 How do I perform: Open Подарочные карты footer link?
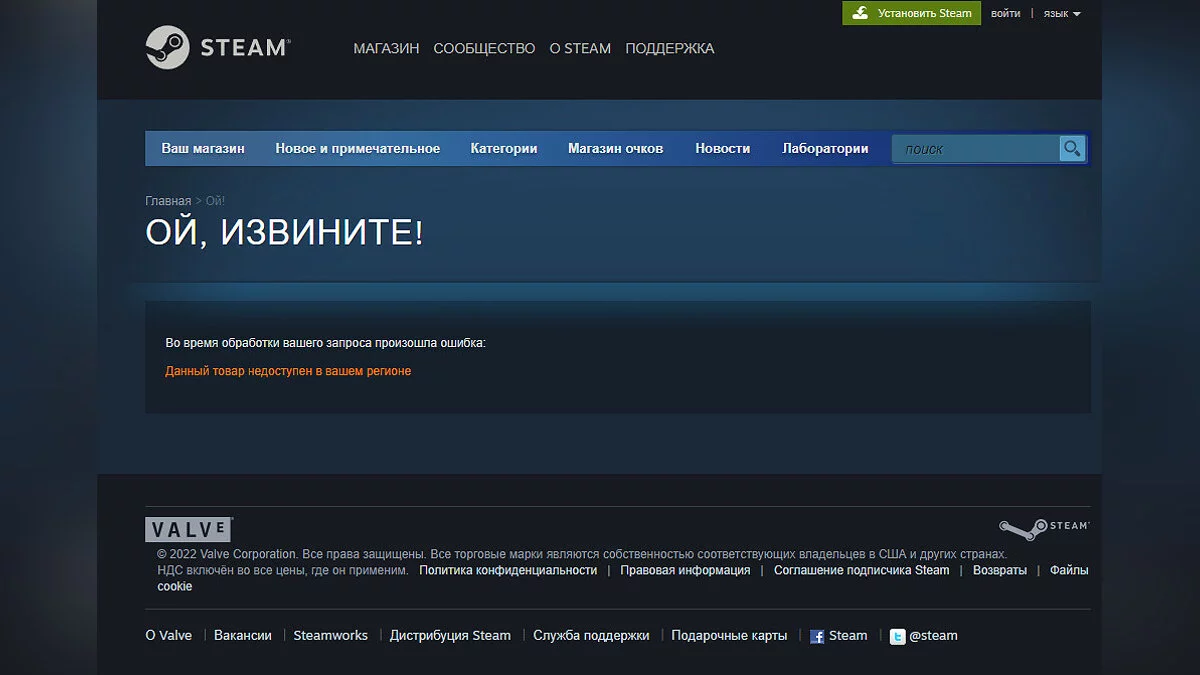(x=729, y=635)
